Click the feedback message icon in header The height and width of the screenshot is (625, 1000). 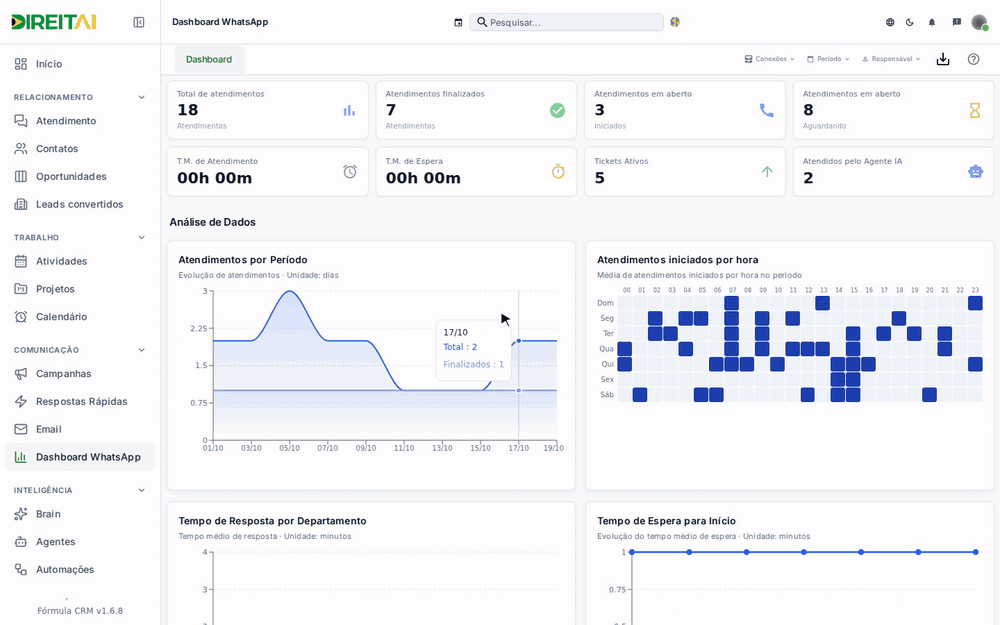tap(957, 22)
